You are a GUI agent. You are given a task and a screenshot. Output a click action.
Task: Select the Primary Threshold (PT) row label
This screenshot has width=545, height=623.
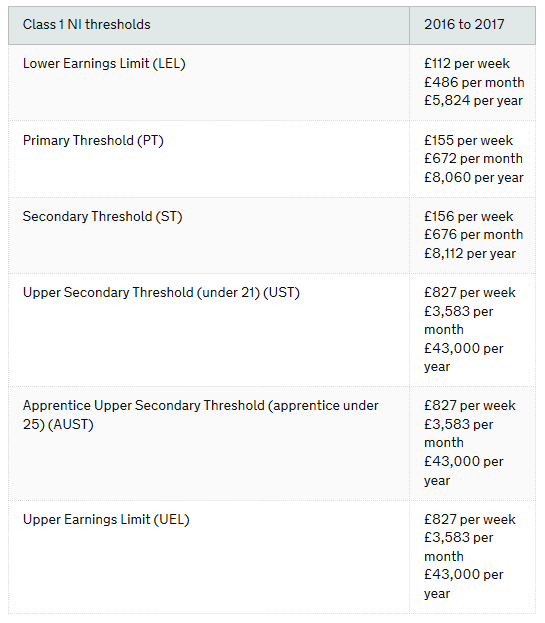point(93,141)
